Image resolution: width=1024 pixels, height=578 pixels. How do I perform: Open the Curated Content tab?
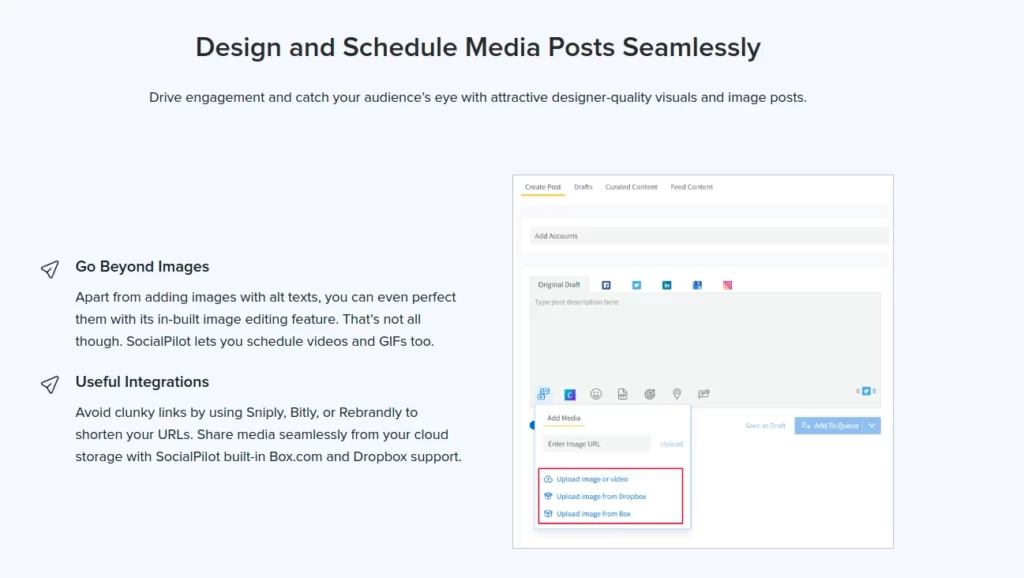[x=631, y=187]
